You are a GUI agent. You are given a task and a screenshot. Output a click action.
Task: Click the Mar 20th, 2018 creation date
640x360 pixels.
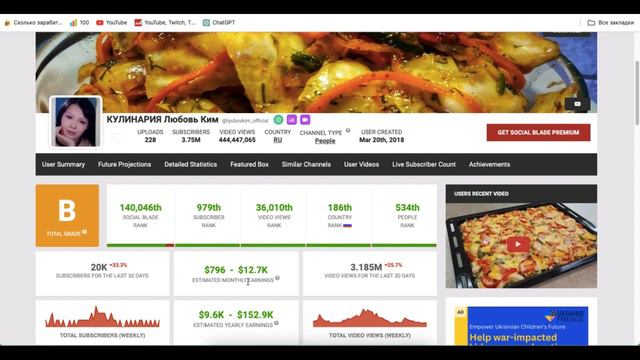point(382,140)
